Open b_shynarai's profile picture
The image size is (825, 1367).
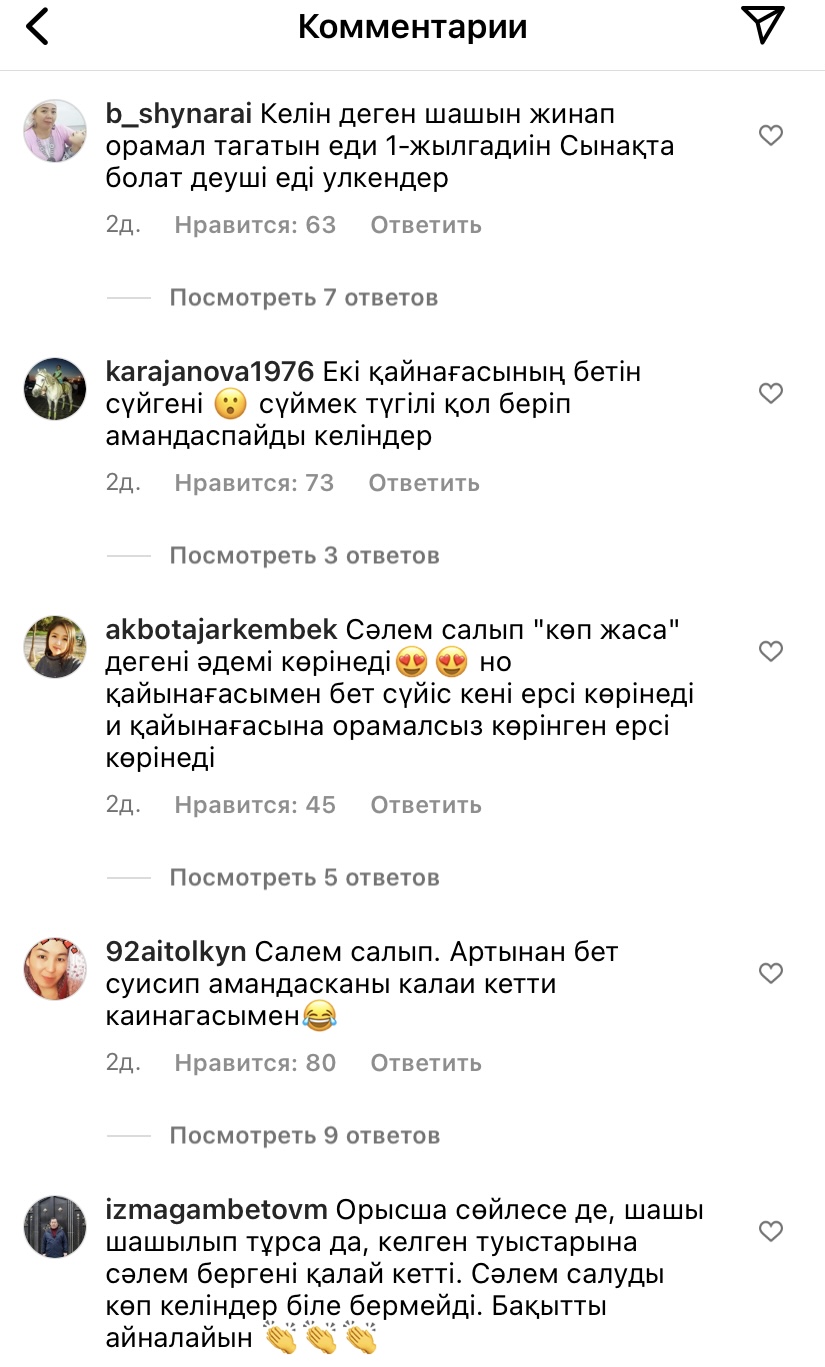click(x=55, y=131)
